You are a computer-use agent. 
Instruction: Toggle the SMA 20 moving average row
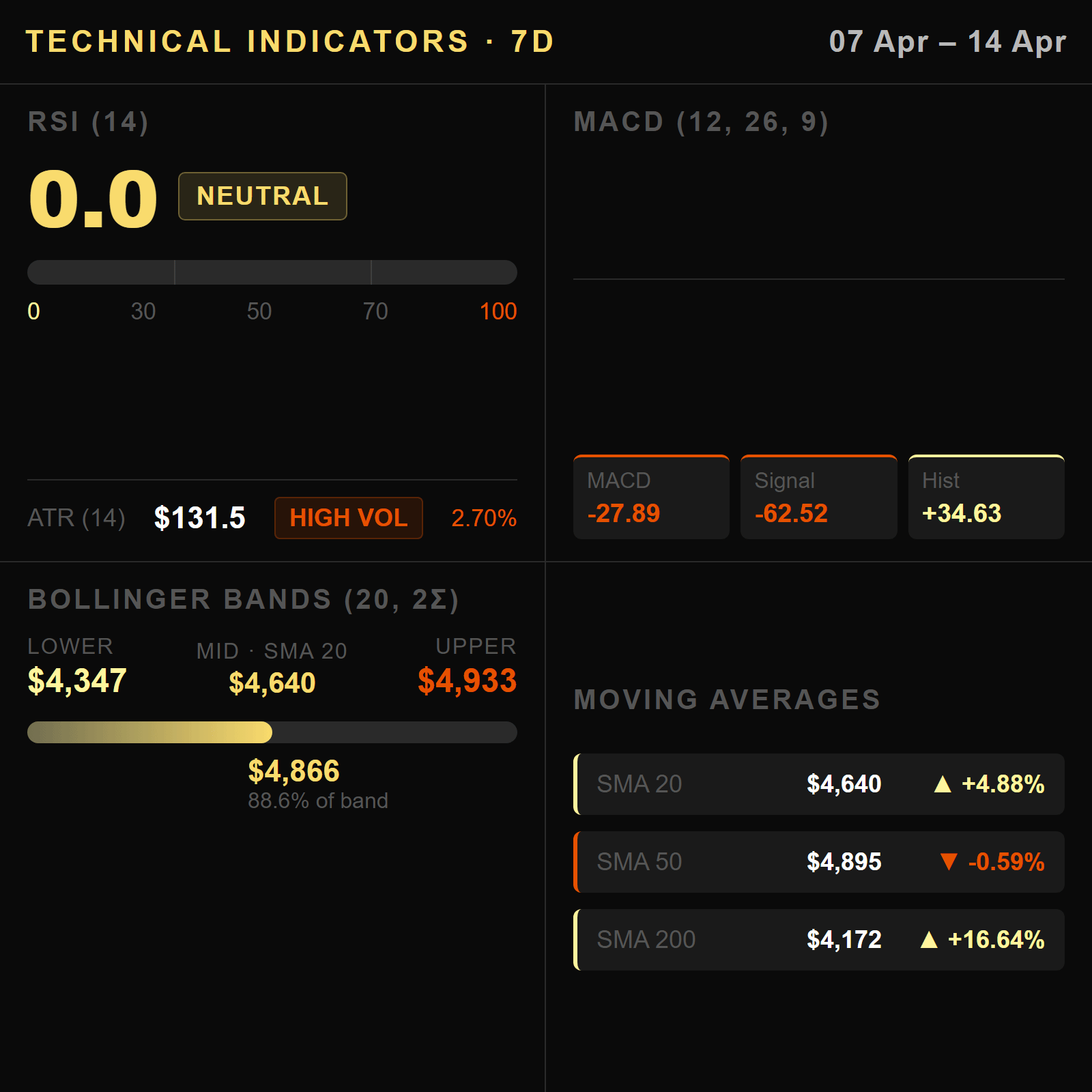tap(819, 784)
